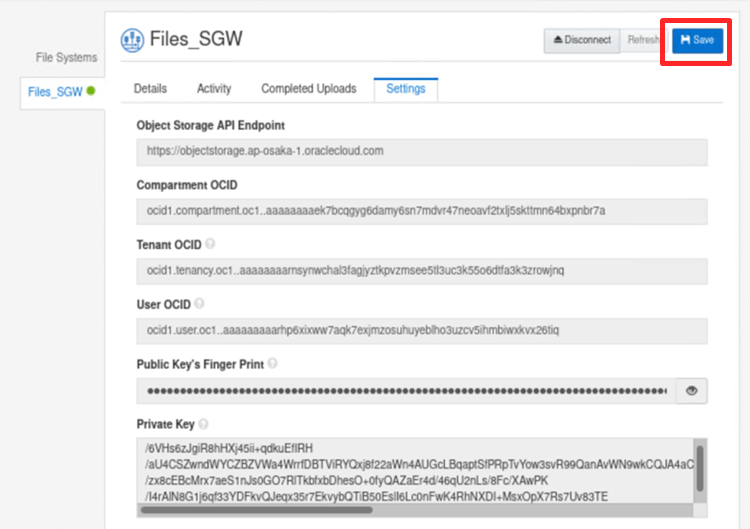Viewport: 750px width, 529px height.
Task: Click the Tenant OCID help icon
Action: tap(210, 244)
